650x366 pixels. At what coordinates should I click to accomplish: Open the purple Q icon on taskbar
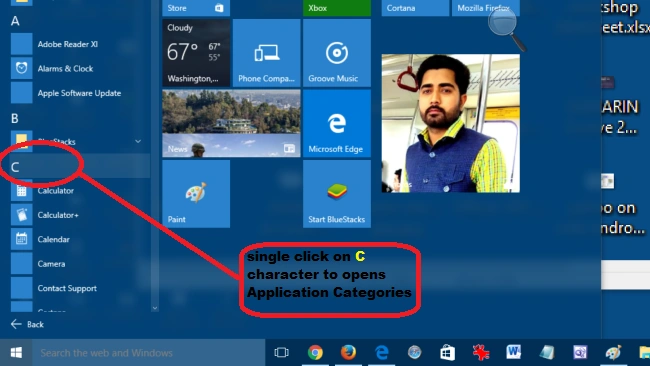pos(580,353)
